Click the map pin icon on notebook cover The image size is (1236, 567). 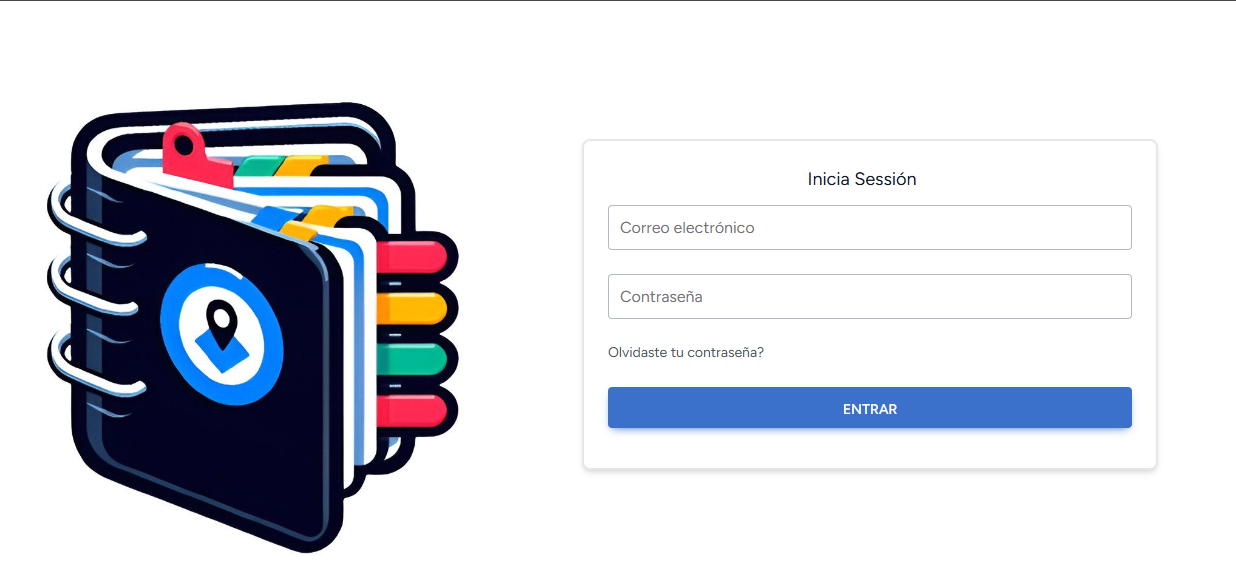pos(220,323)
